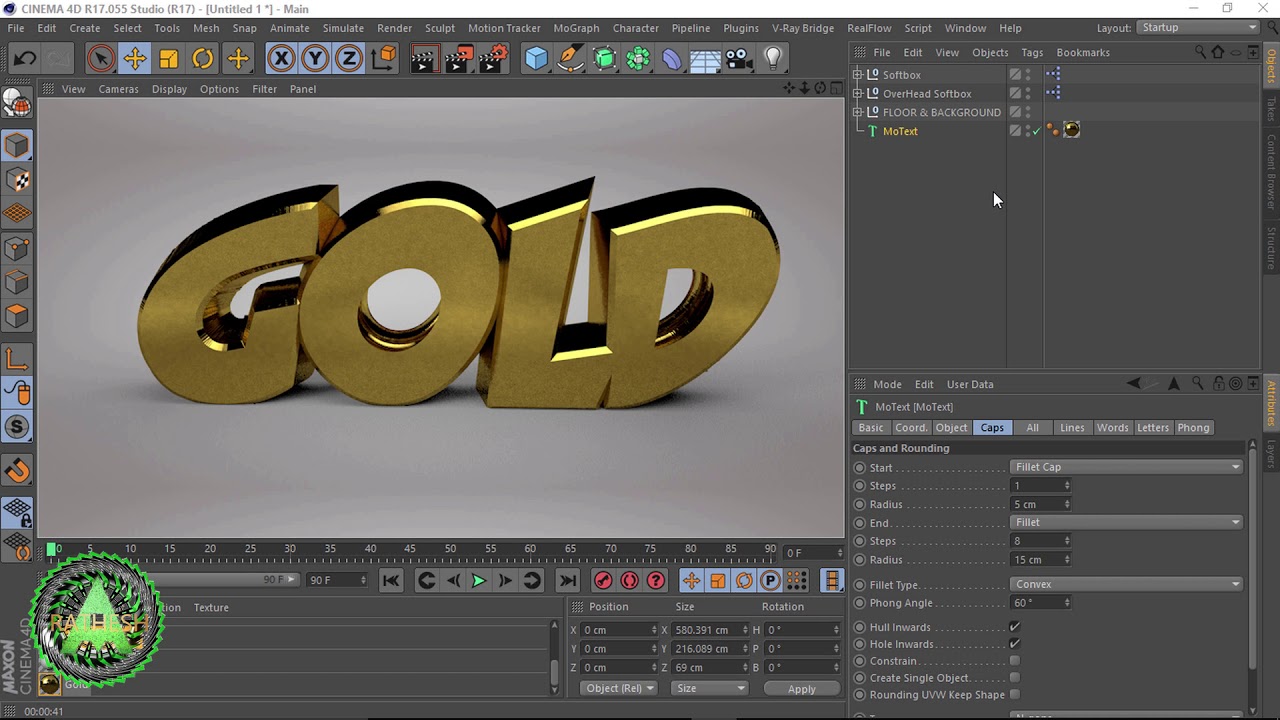
Task: Click the Apply button
Action: pos(802,688)
